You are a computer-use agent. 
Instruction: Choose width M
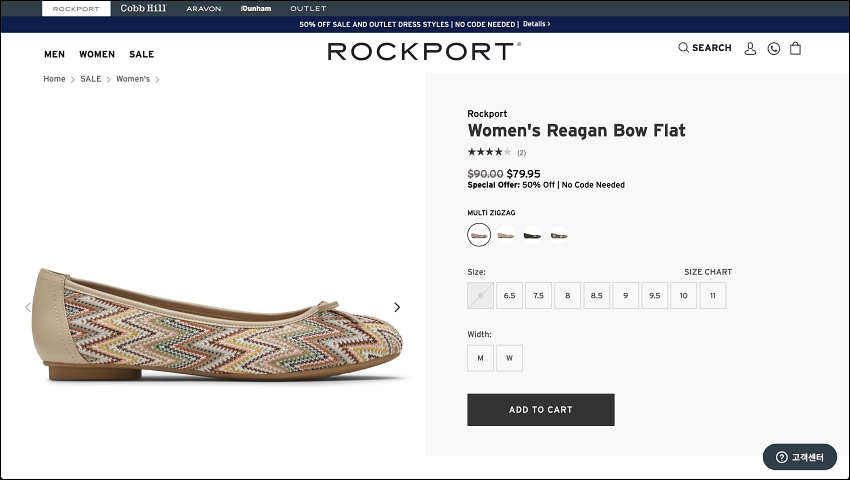480,358
